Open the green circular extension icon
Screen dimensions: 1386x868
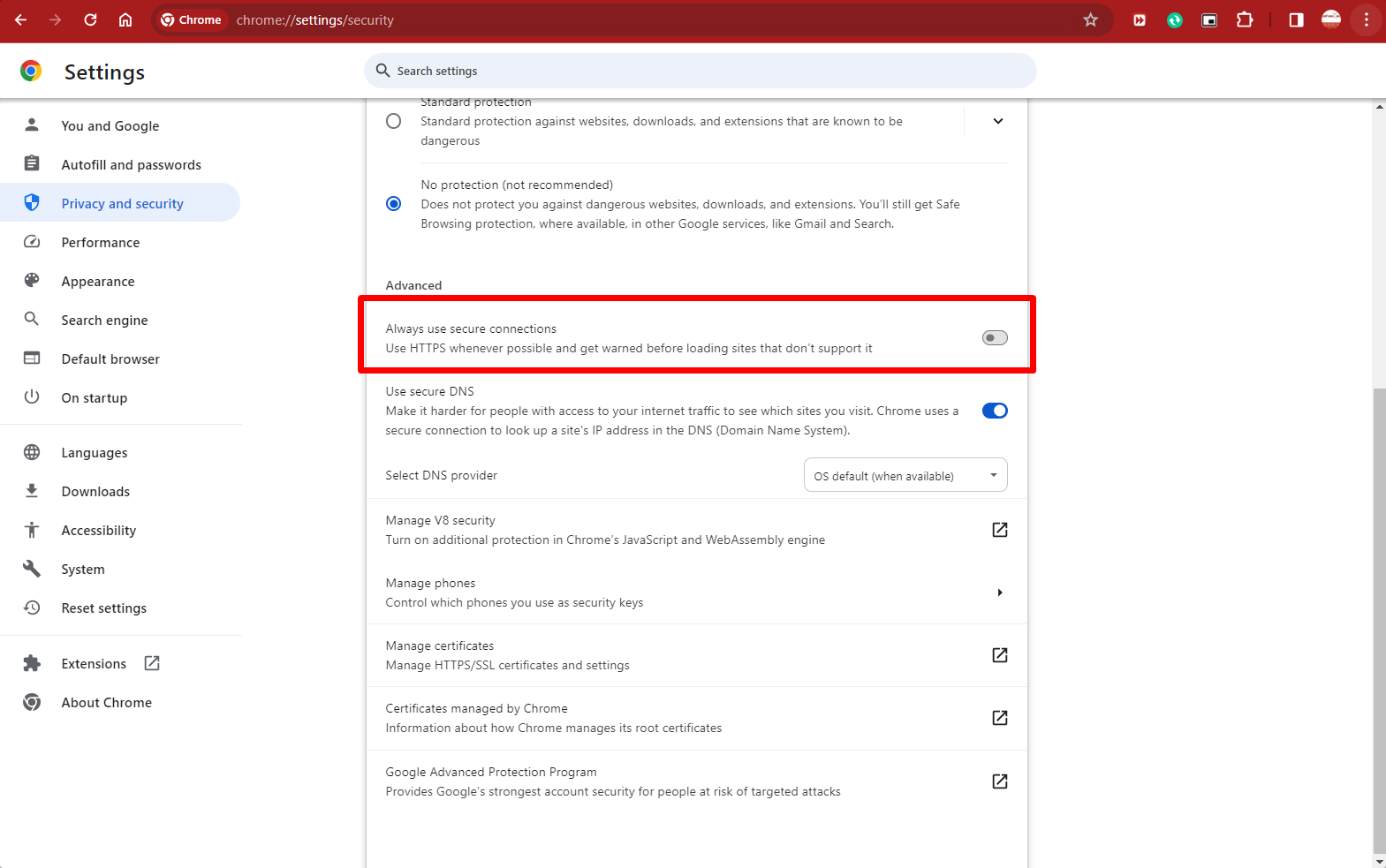tap(1175, 19)
